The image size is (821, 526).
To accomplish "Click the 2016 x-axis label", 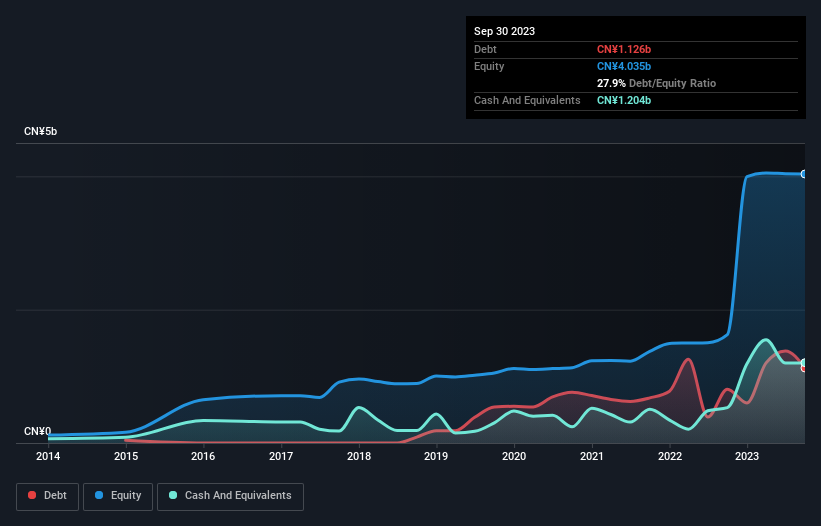I will click(x=203, y=456).
